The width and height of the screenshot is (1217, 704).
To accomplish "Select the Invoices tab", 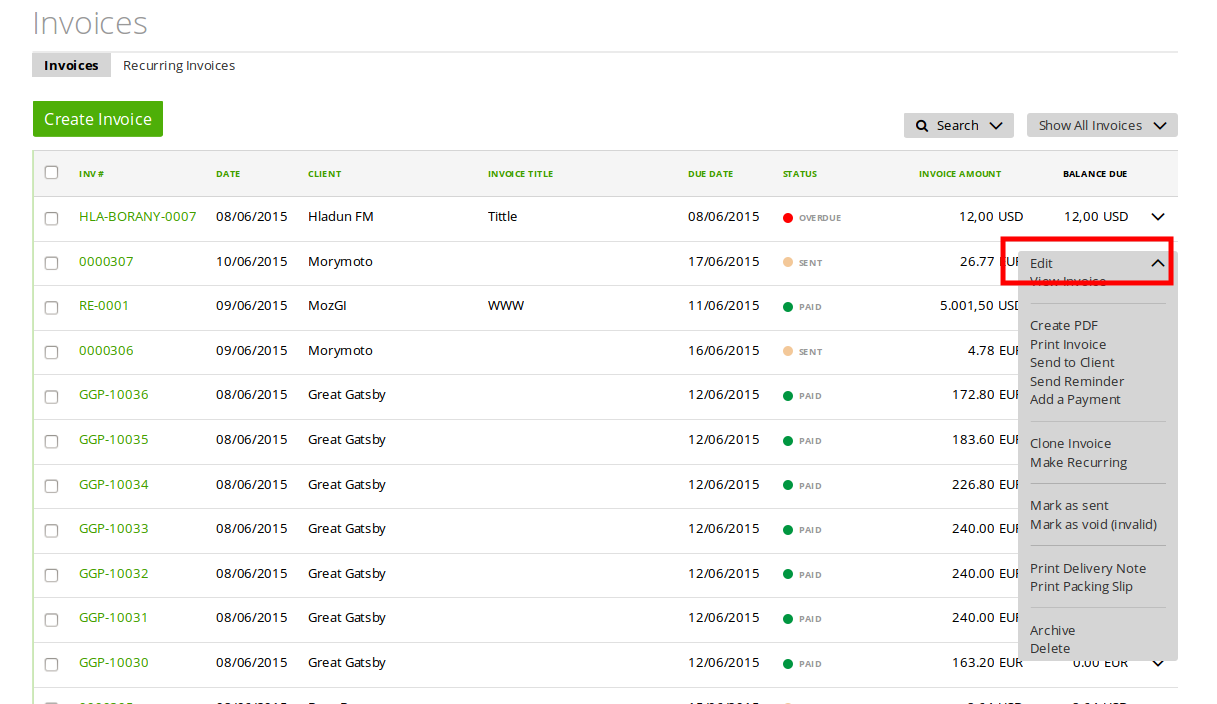I will (x=71, y=65).
